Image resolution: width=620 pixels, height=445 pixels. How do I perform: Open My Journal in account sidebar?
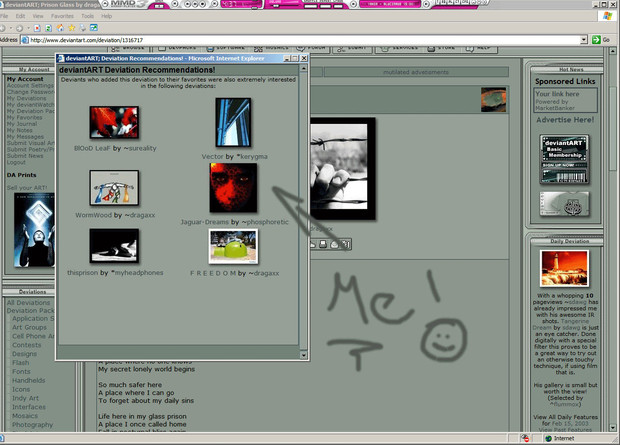click(x=22, y=124)
